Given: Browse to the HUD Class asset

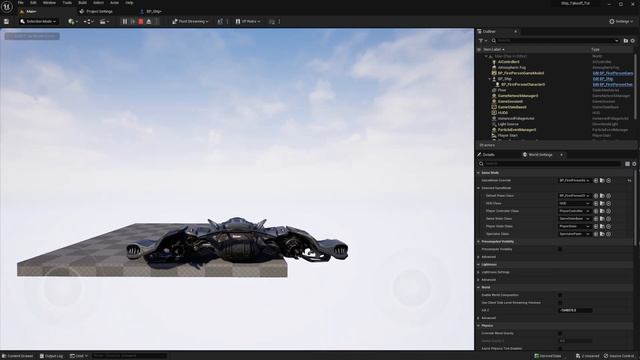Looking at the screenshot, I should click(x=602, y=203).
